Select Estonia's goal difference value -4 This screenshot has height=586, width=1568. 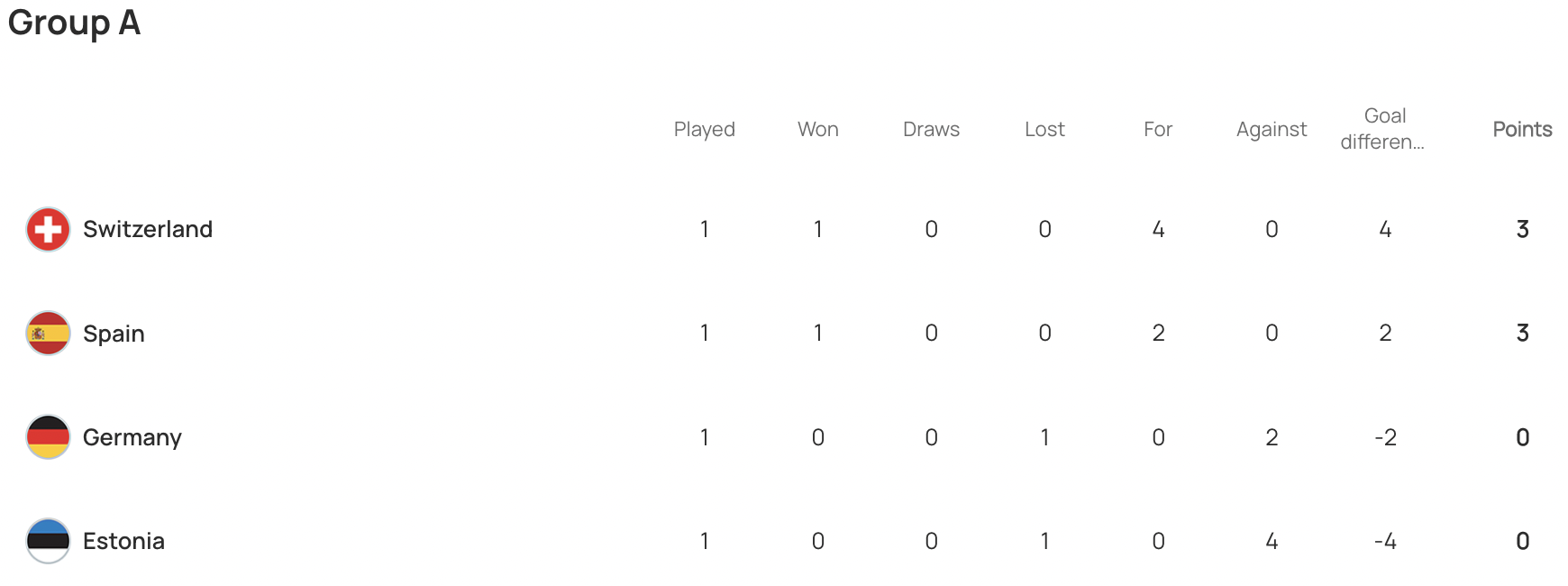pyautogui.click(x=1385, y=541)
